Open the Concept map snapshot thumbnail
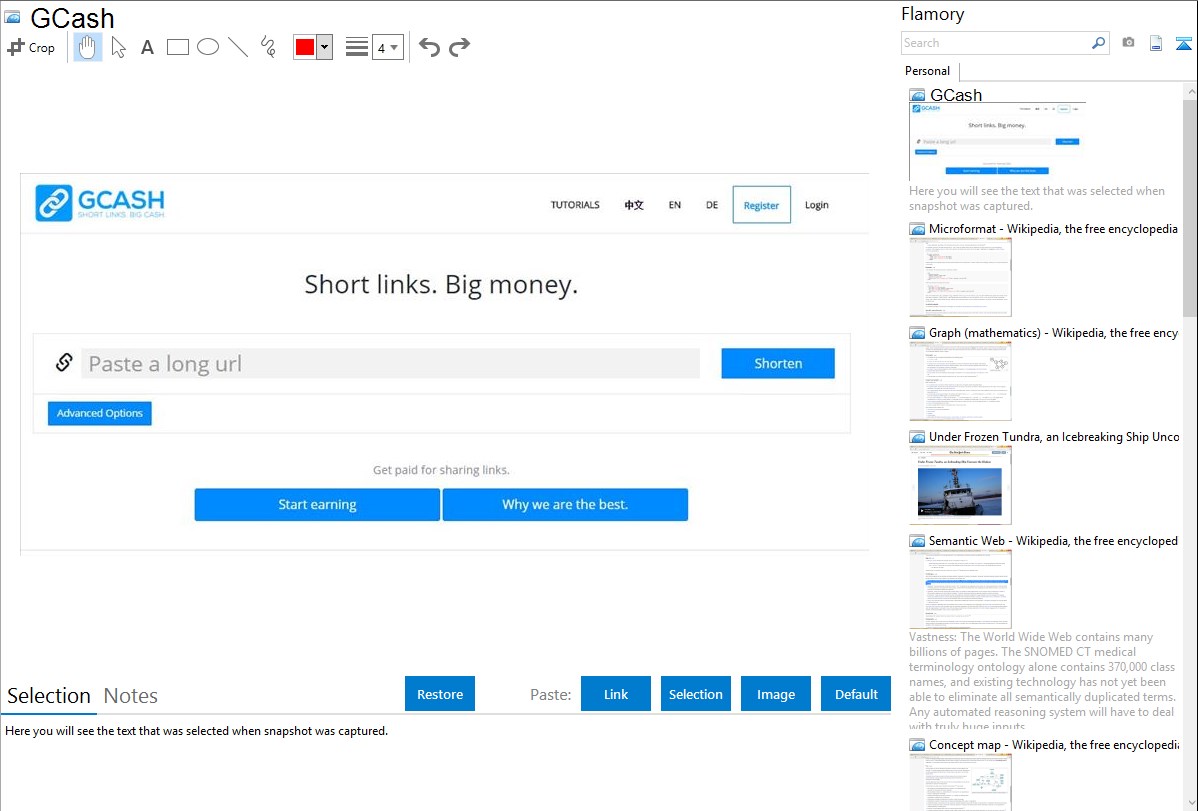The width and height of the screenshot is (1198, 811). (960, 782)
